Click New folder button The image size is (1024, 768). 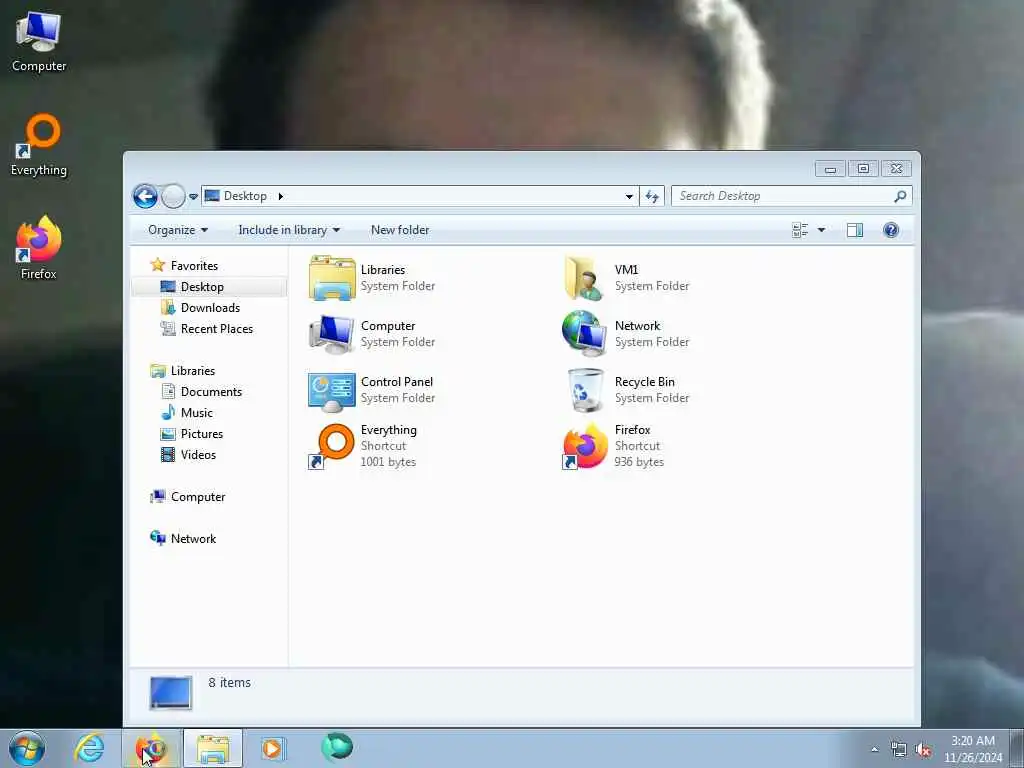coord(400,230)
